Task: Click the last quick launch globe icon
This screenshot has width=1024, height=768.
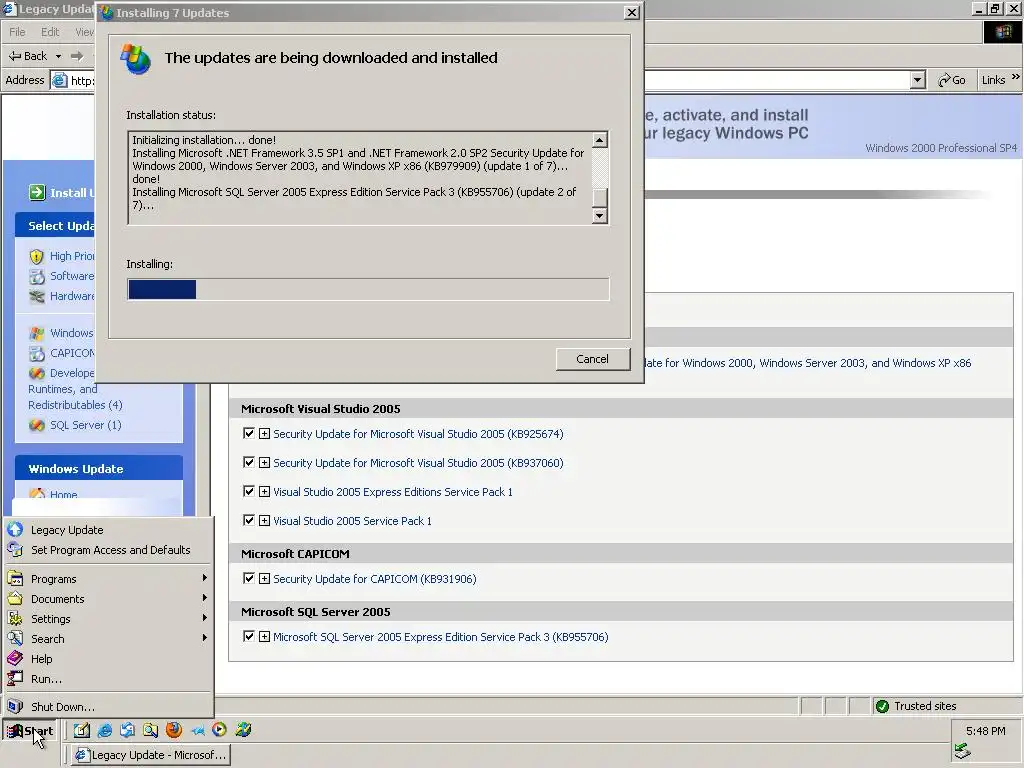Action: [x=243, y=729]
